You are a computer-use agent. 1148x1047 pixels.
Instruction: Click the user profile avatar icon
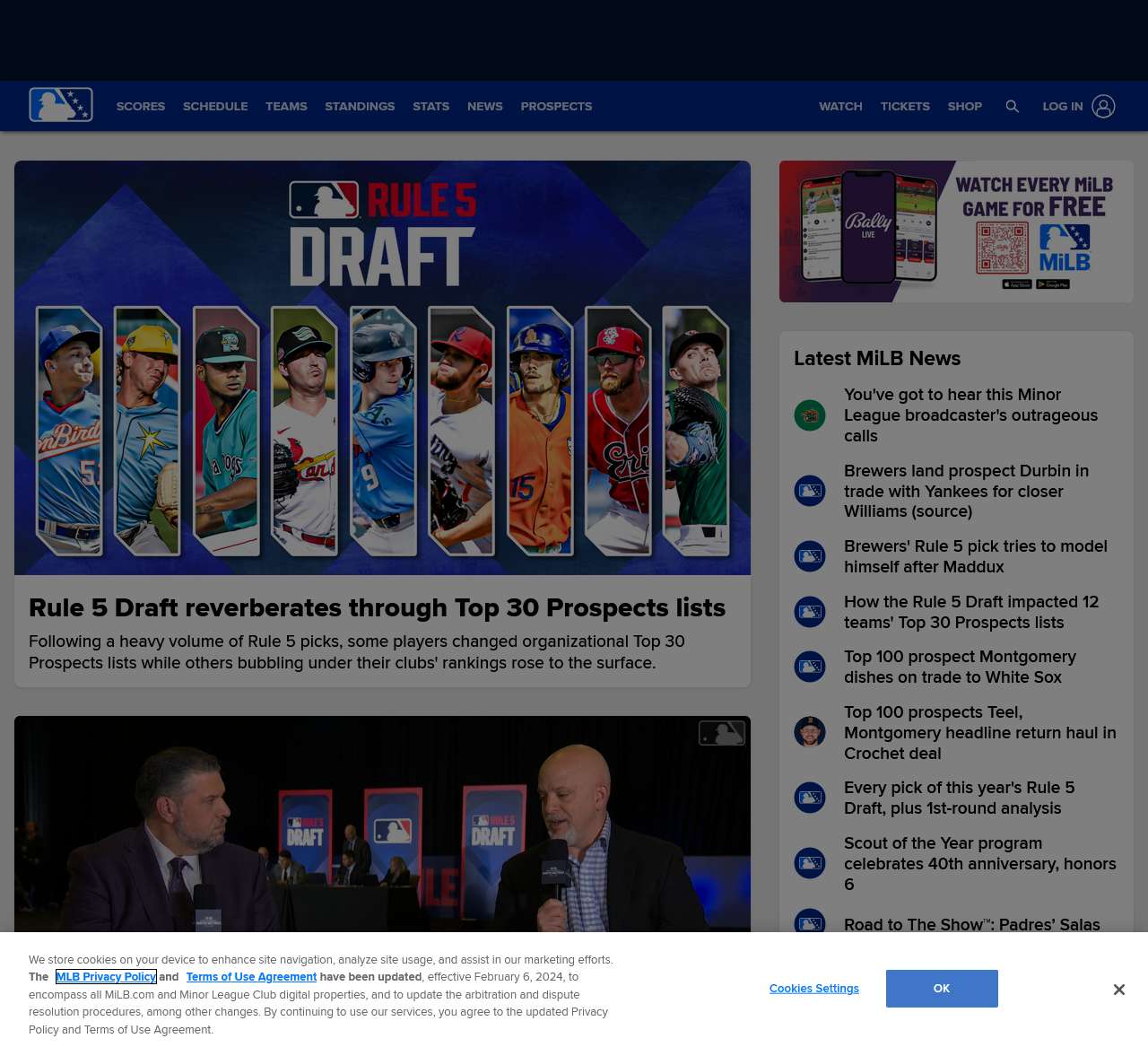point(1103,106)
